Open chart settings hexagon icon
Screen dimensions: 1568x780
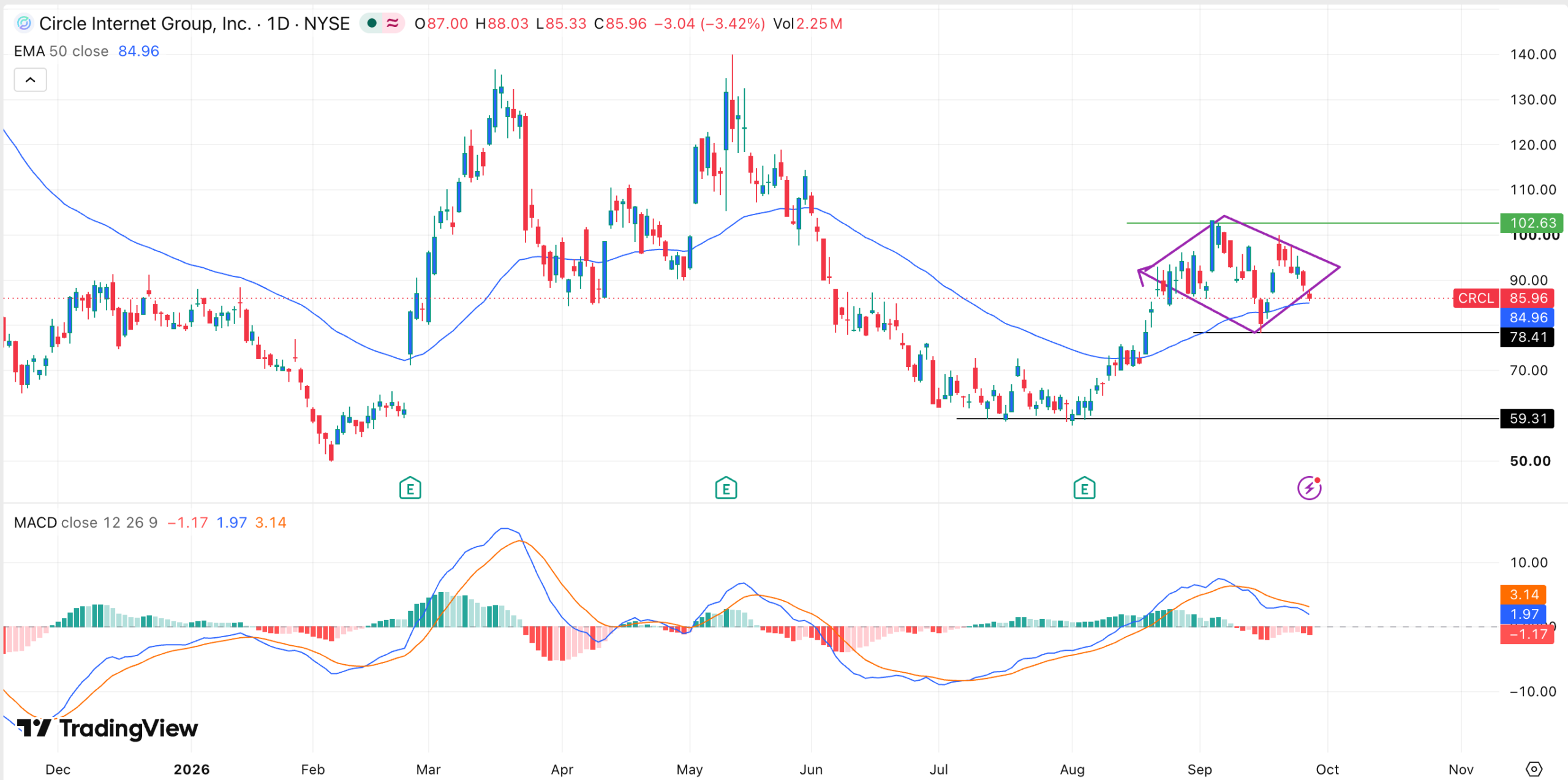(x=1534, y=769)
